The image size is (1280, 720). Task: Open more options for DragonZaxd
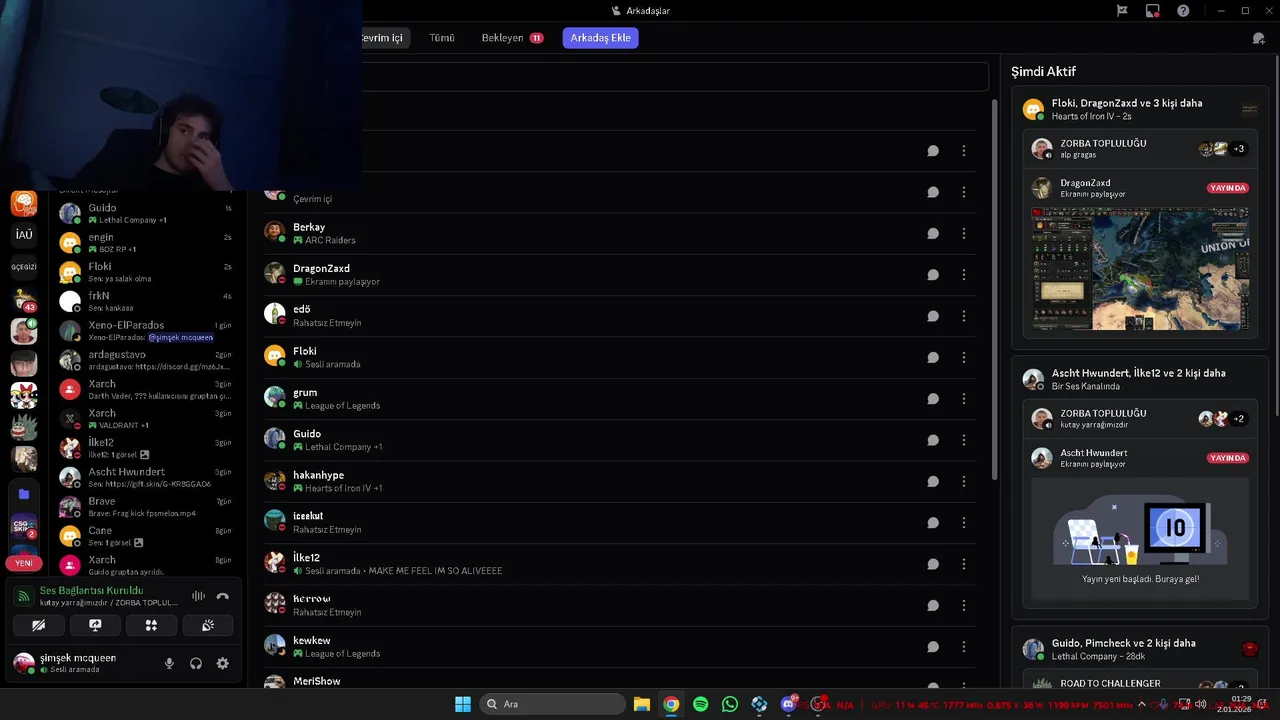point(964,275)
